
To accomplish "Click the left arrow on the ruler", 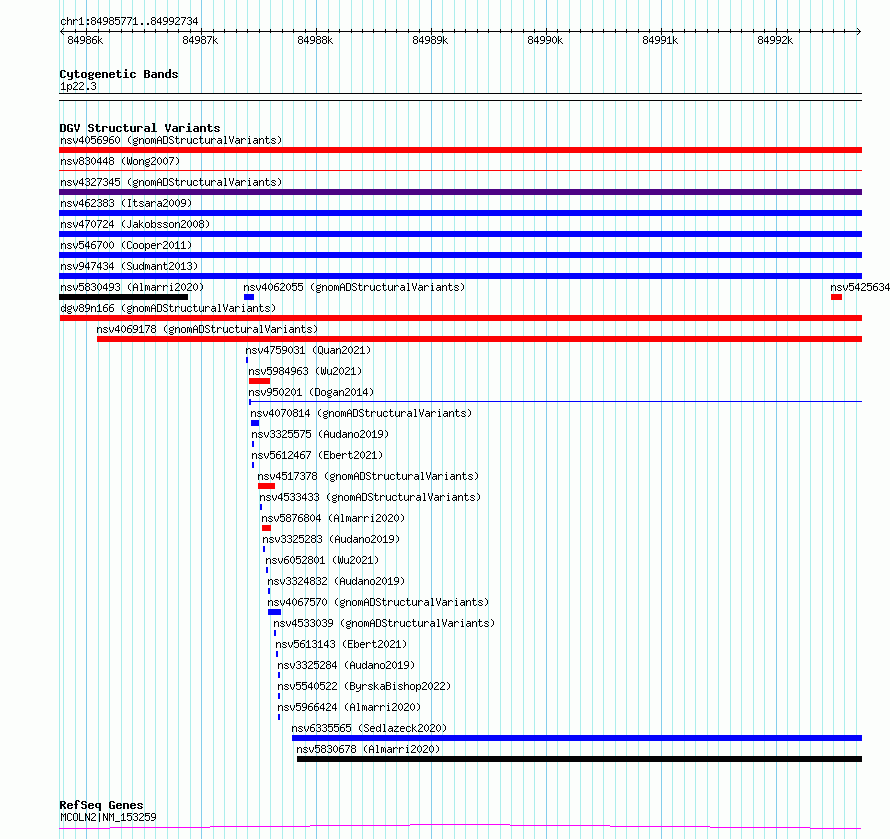I will [x=62, y=31].
